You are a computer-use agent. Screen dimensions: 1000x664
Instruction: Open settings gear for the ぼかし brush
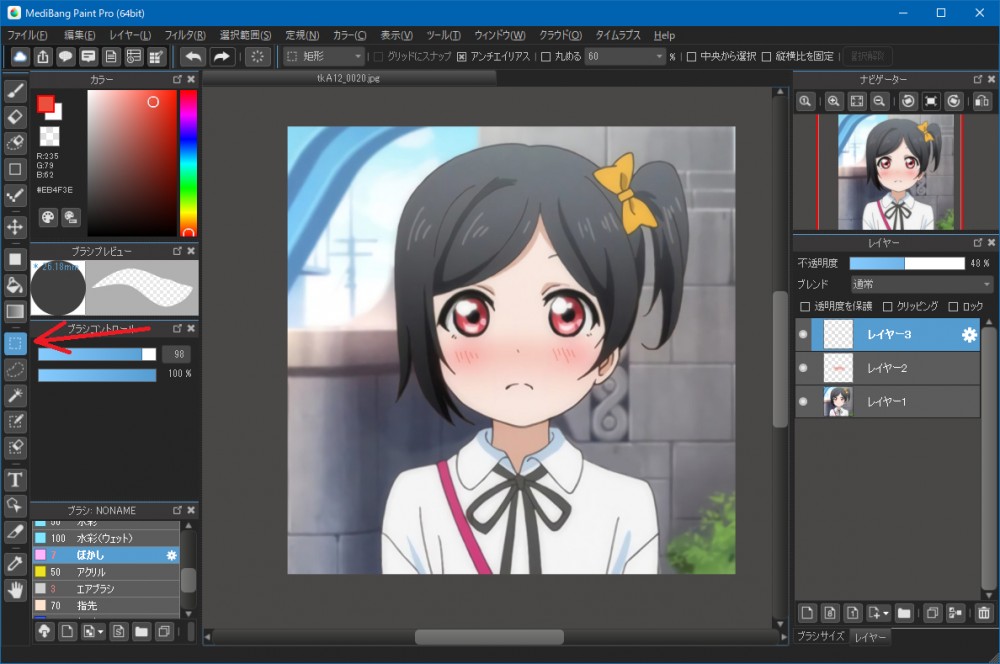click(171, 556)
